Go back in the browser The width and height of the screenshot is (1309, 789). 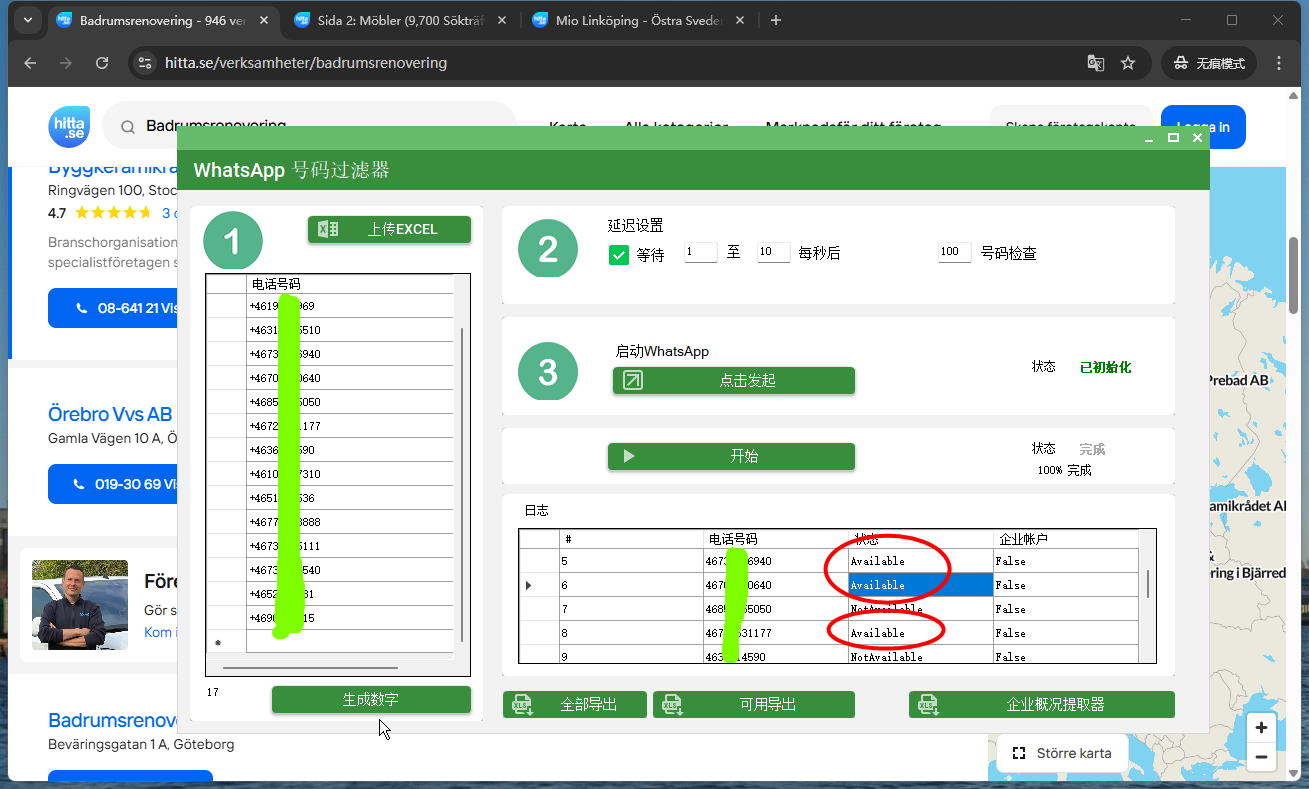pos(30,63)
